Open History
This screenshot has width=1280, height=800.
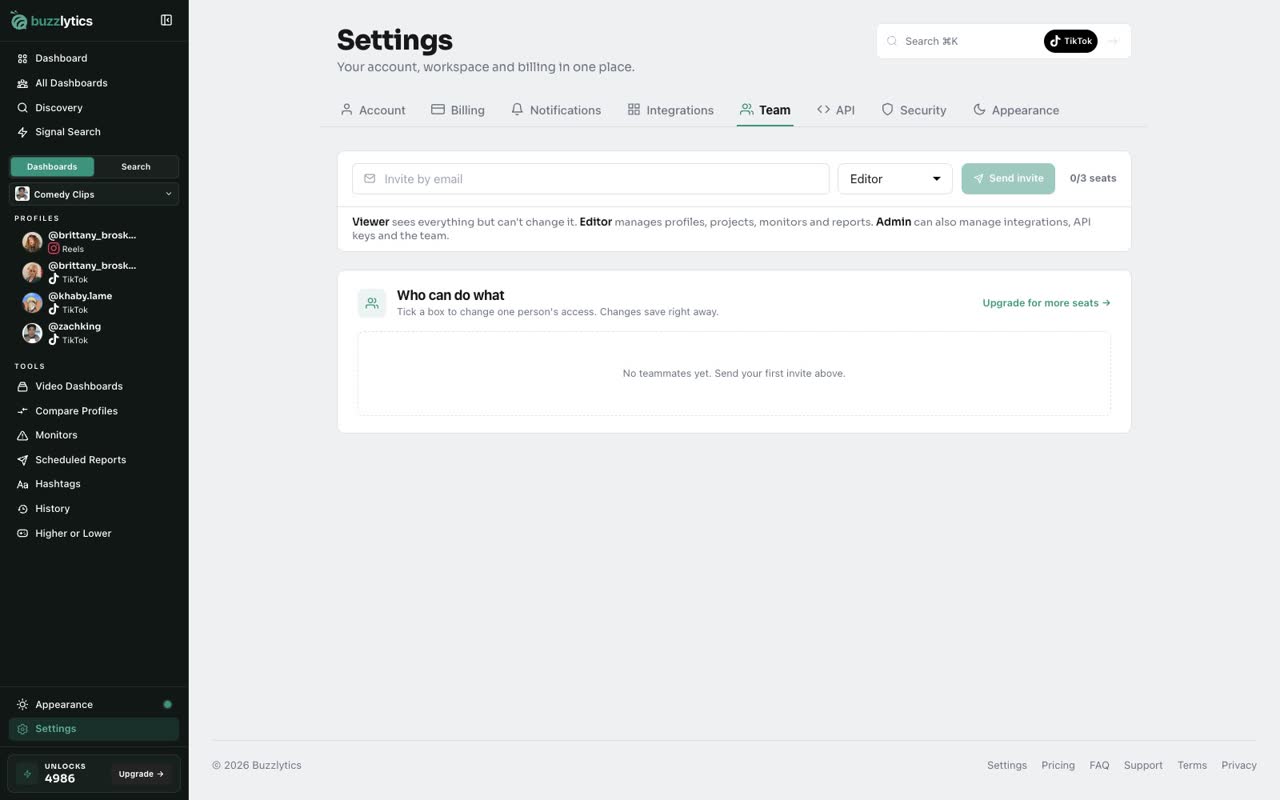(94, 509)
